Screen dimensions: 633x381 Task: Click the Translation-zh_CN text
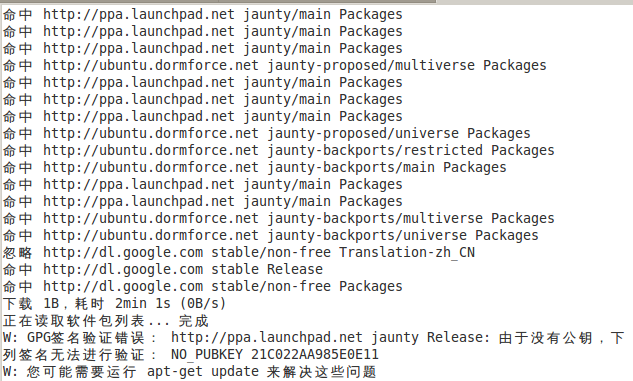coord(407,253)
